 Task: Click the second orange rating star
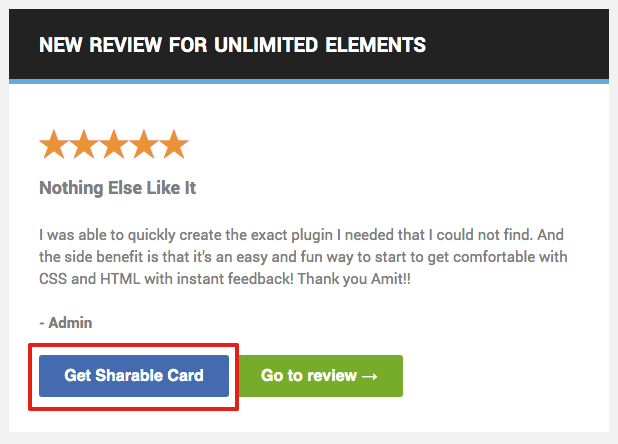(84, 145)
